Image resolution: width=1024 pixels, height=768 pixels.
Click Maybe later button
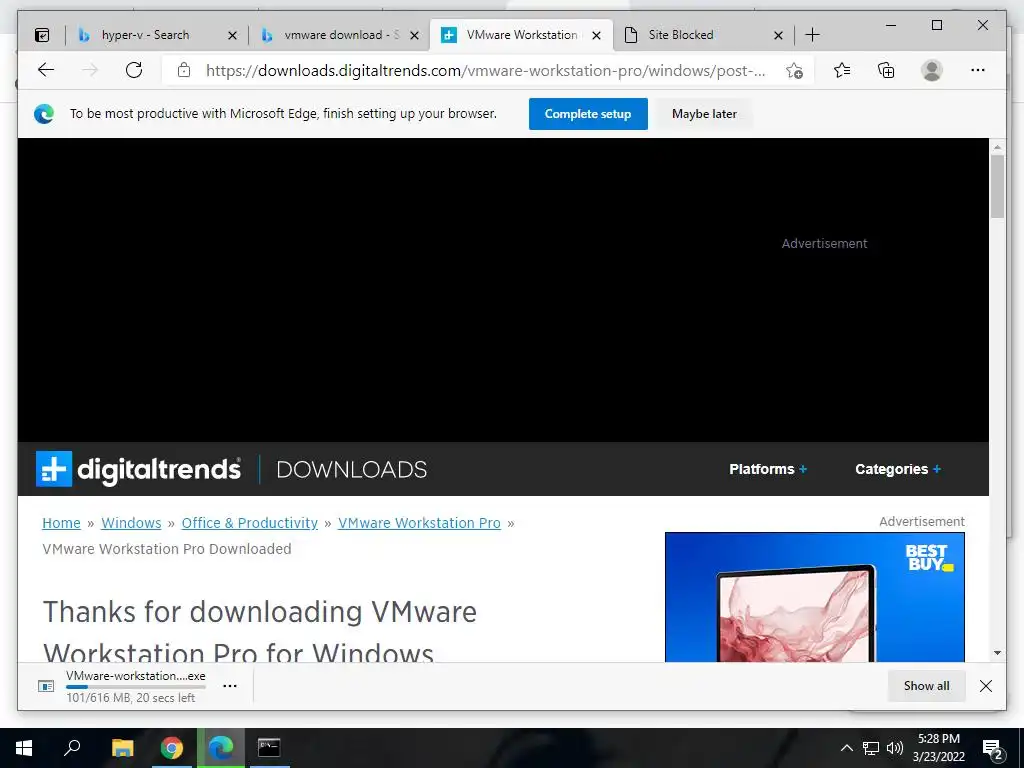pyautogui.click(x=704, y=114)
